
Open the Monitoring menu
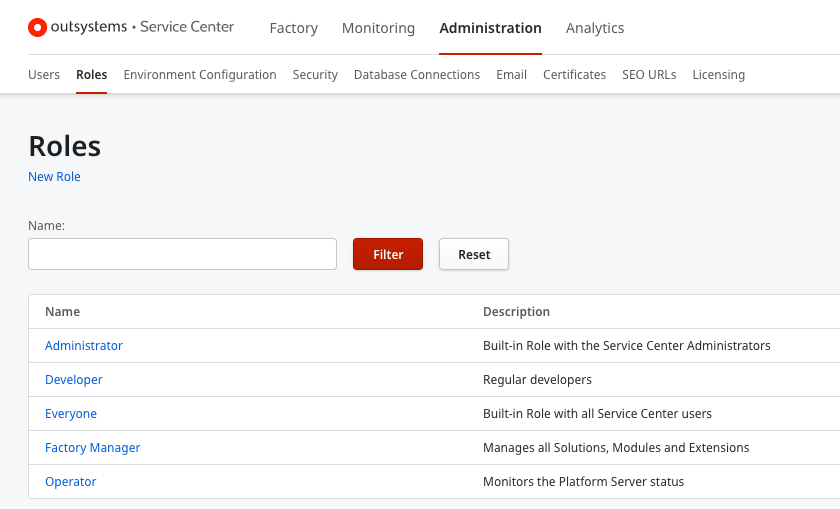tap(378, 28)
